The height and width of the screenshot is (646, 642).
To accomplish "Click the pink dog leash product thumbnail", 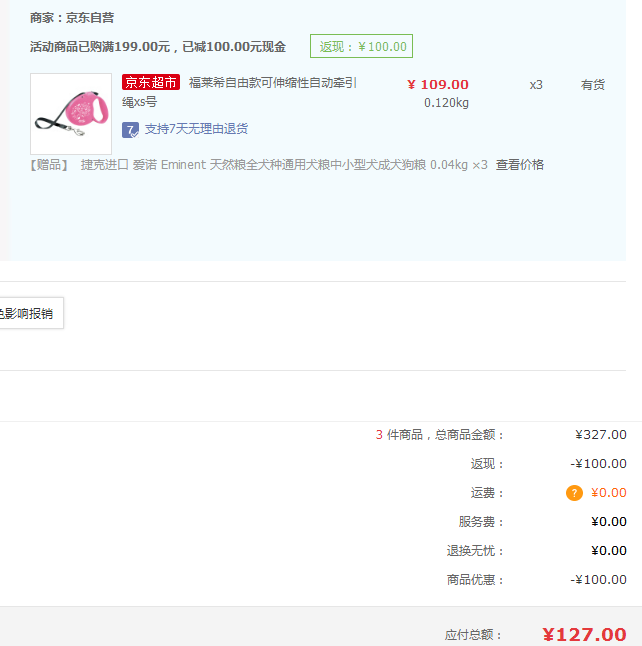I will [x=71, y=114].
